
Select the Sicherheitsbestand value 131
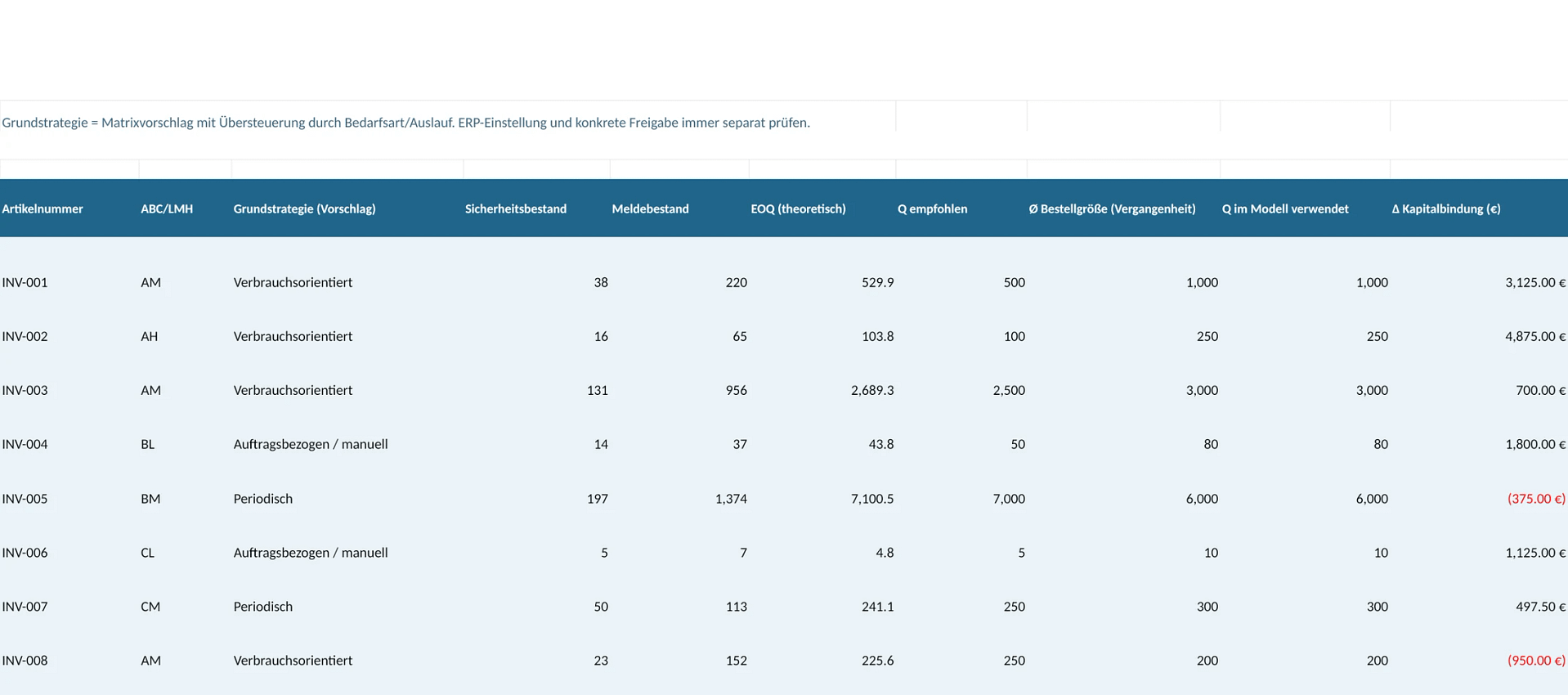(597, 390)
